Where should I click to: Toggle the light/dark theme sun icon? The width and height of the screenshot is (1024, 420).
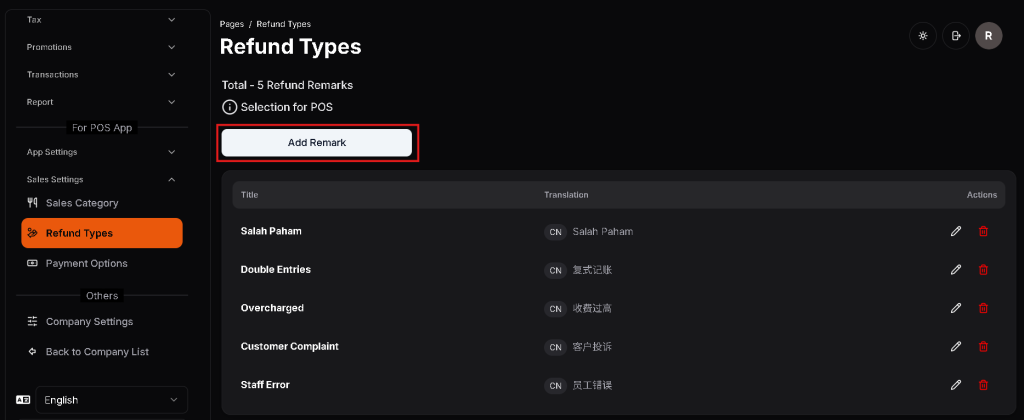click(922, 36)
